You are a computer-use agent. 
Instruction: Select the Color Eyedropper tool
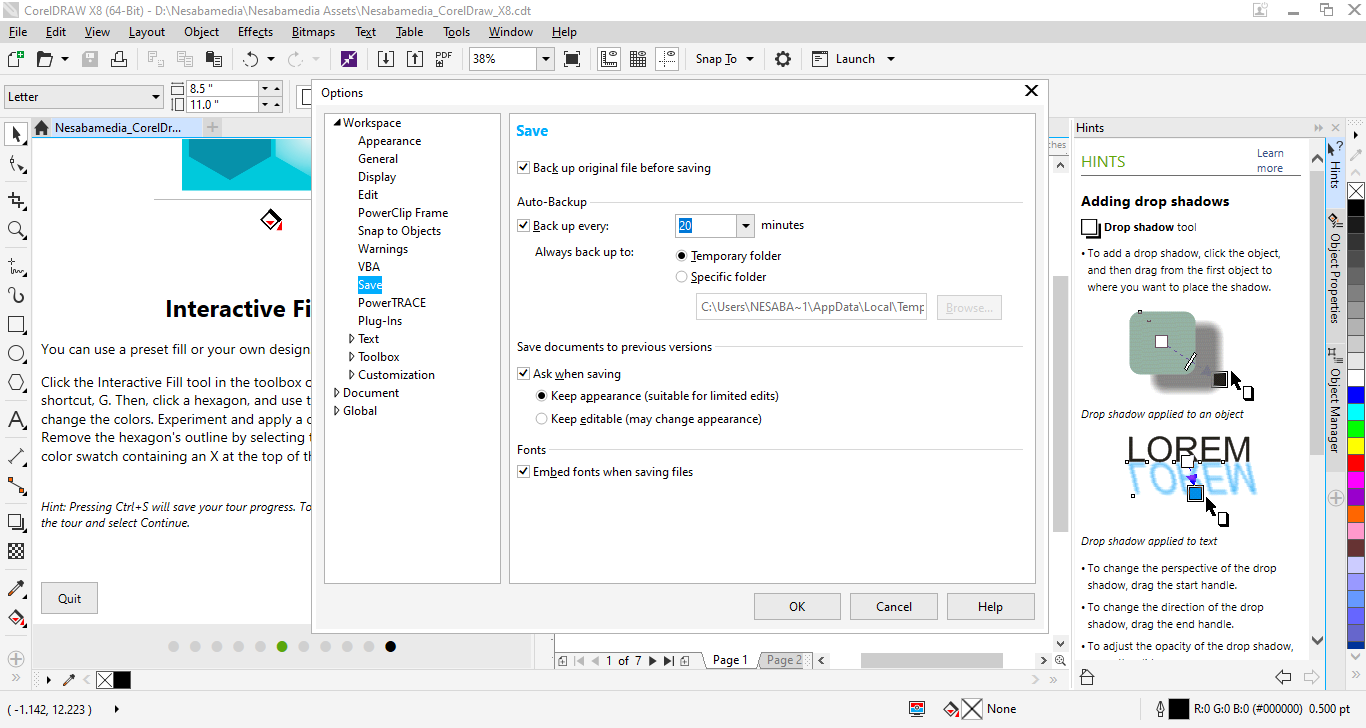16,587
